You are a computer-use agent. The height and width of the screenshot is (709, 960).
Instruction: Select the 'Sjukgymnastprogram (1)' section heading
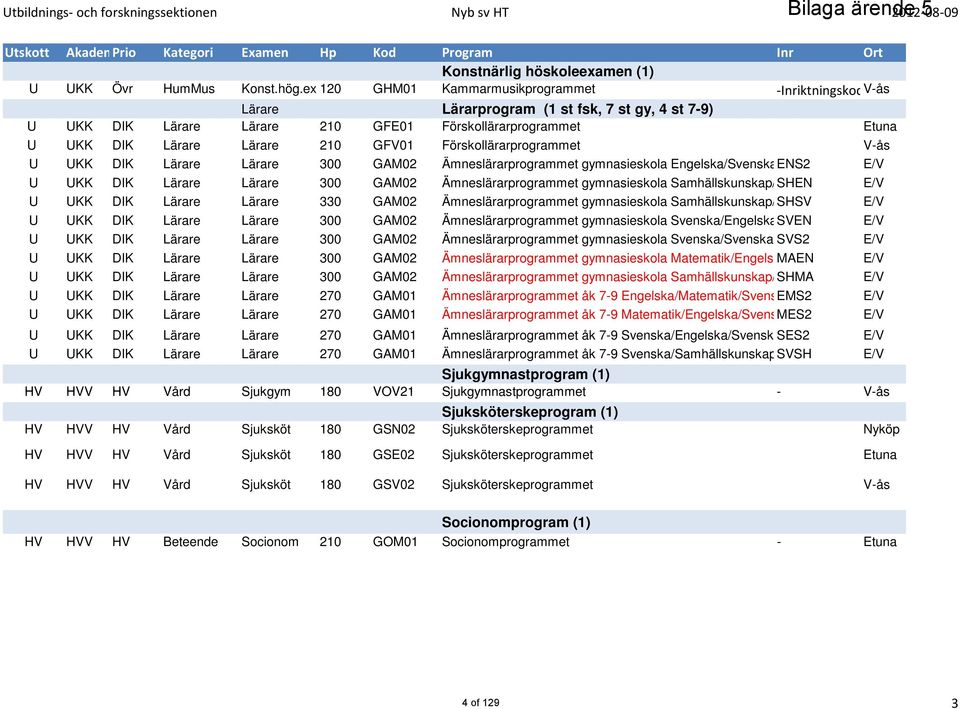[525, 374]
